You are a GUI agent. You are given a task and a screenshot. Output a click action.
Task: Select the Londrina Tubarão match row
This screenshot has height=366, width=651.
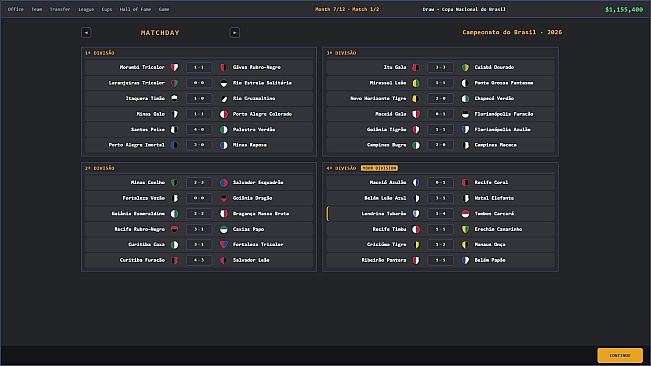click(x=441, y=214)
